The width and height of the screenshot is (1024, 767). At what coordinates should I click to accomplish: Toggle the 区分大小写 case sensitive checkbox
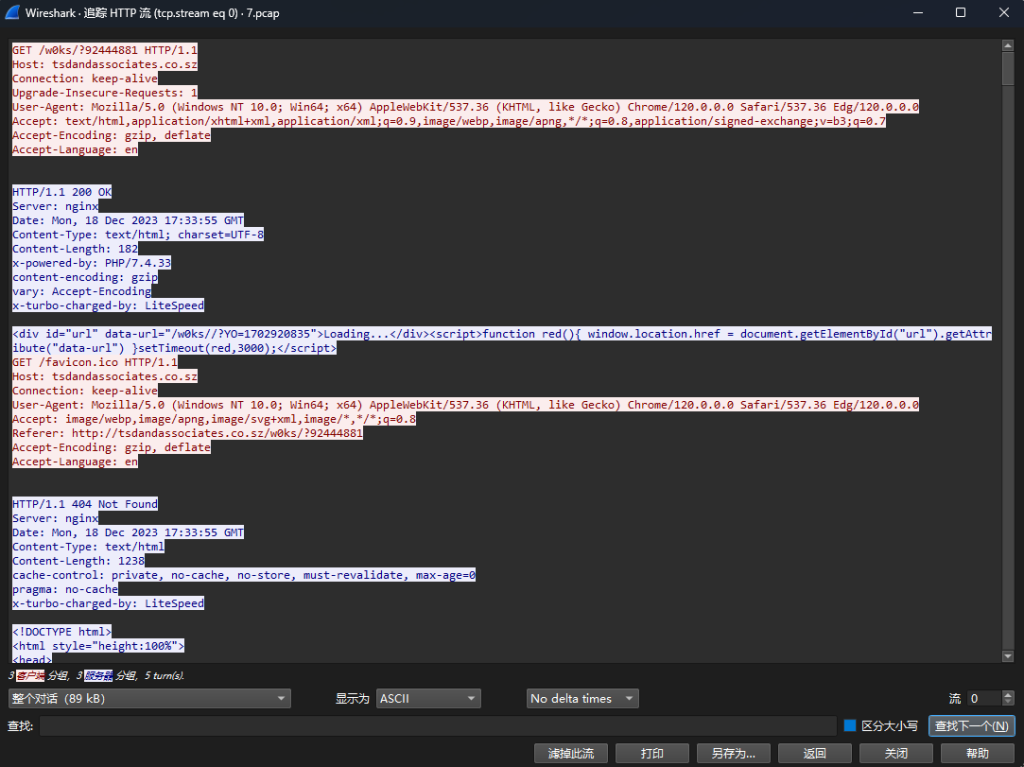click(x=850, y=726)
